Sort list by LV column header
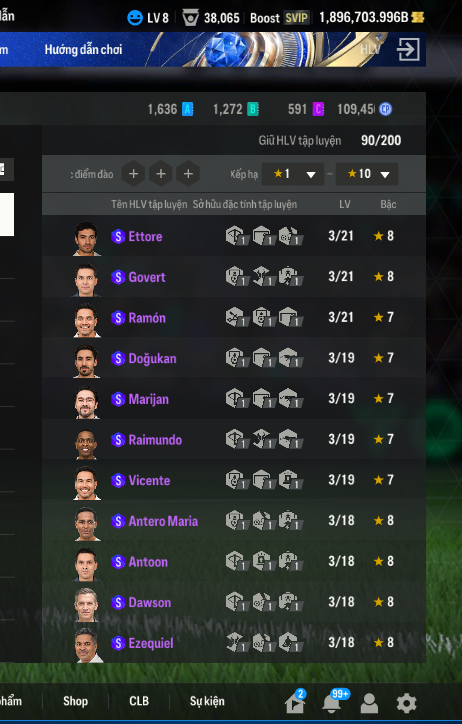 coord(345,204)
